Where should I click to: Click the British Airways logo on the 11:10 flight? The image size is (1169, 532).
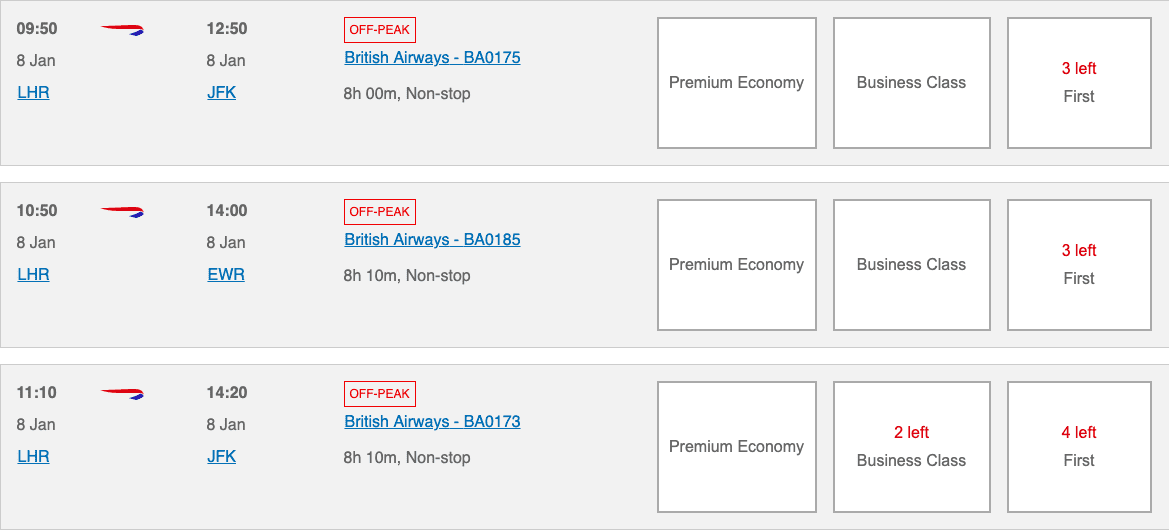tap(122, 394)
